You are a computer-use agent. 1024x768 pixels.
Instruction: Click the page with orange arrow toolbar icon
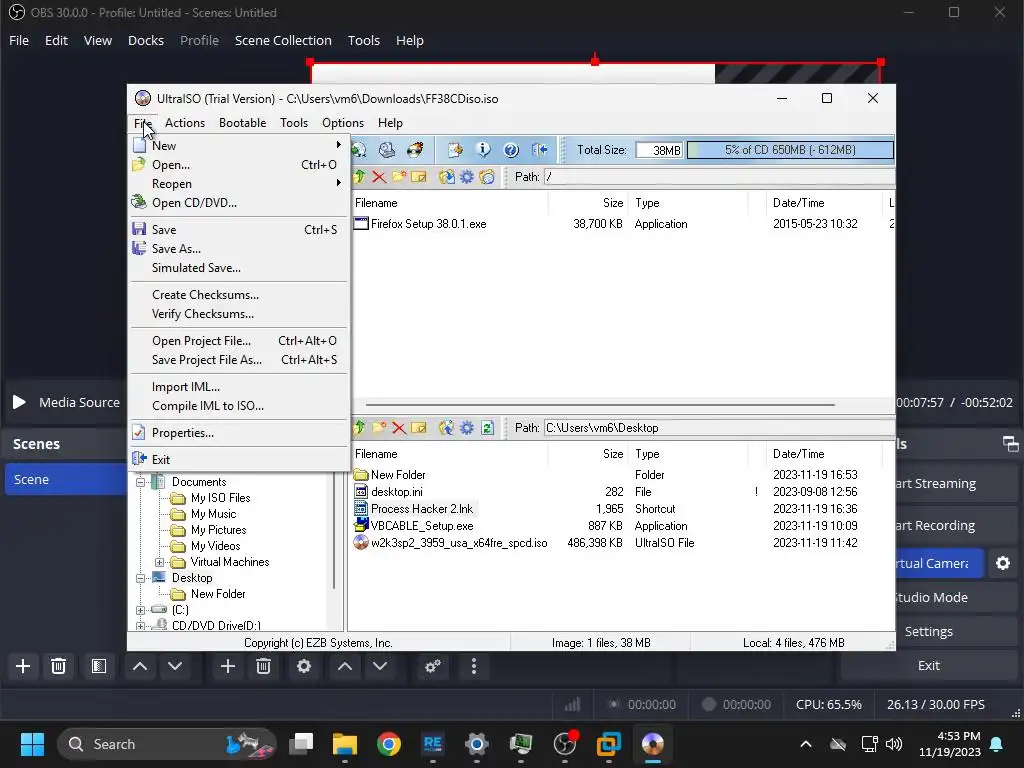click(455, 150)
